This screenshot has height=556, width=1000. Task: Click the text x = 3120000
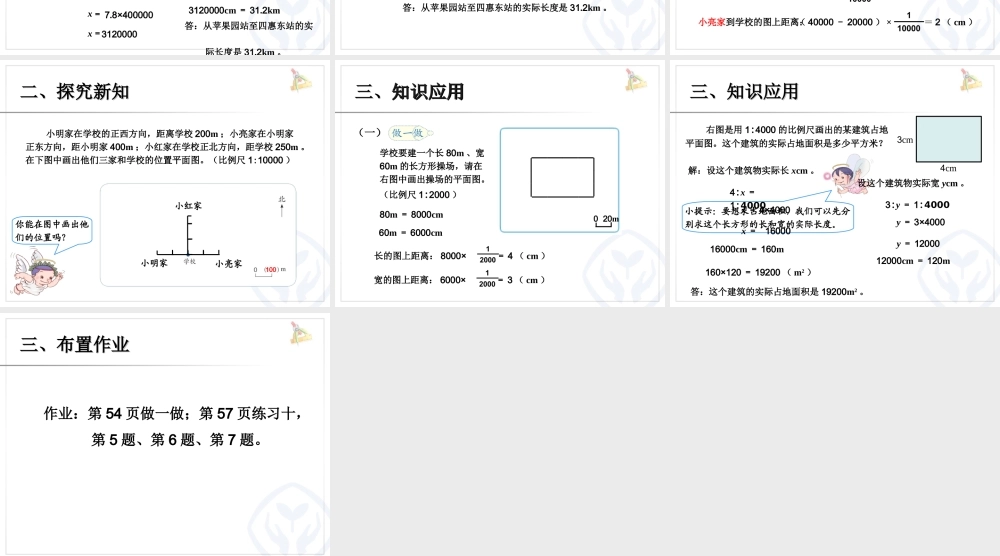[x=112, y=34]
